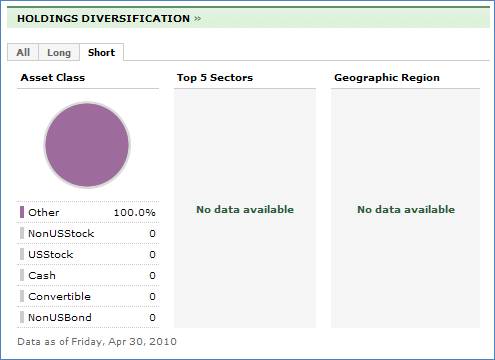Click the gray Convertible legend swatch
495x360 pixels.
22,296
